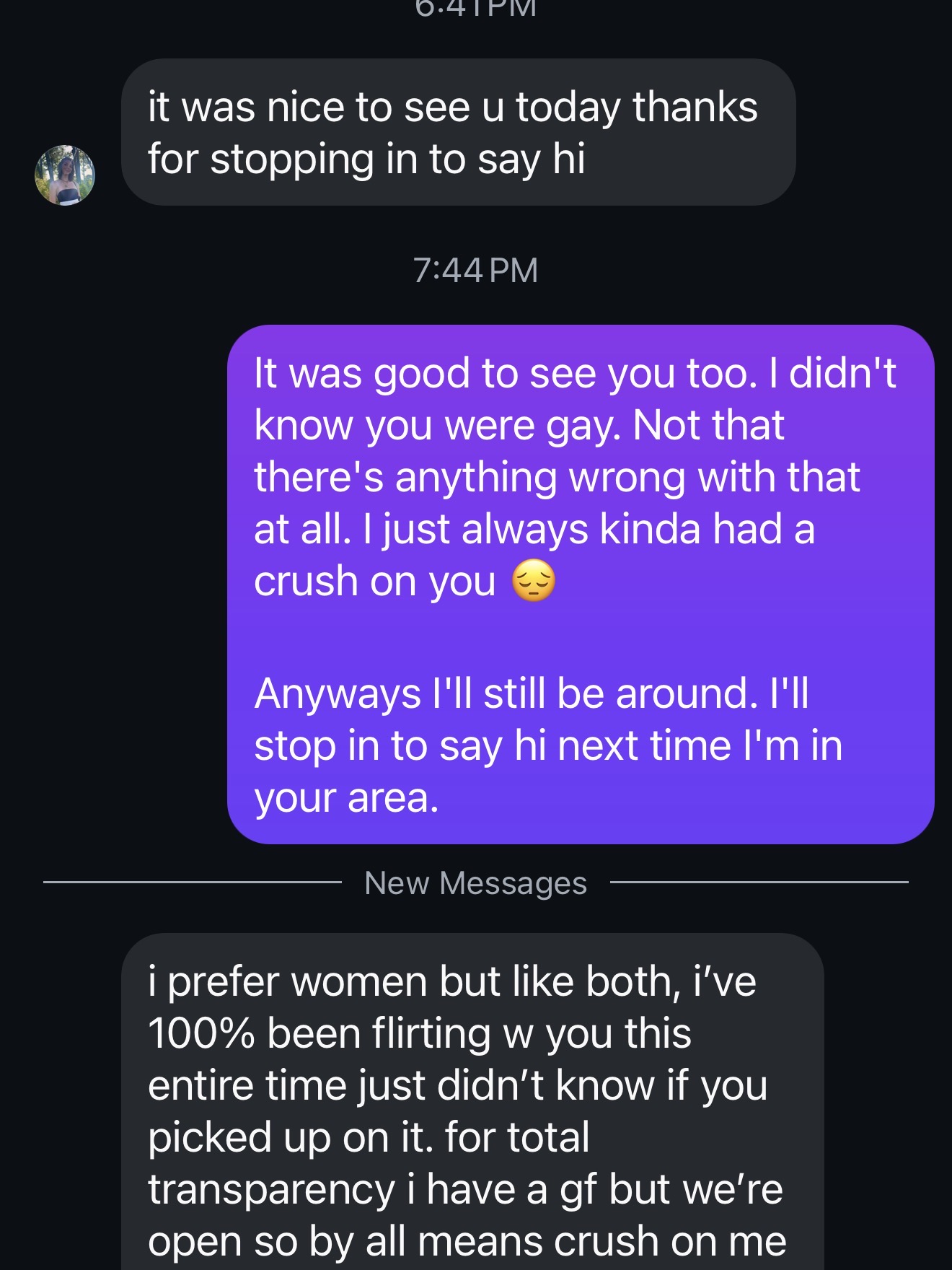Image resolution: width=952 pixels, height=1270 pixels.
Task: Click 'know you were gay. Not that' line
Action: 519,426
